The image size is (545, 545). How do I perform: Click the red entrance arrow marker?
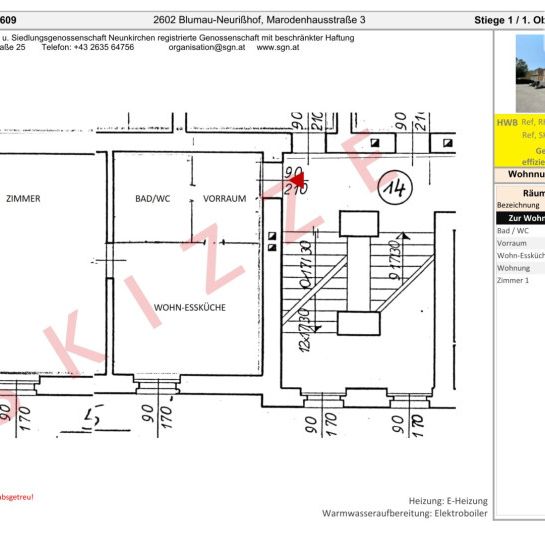(298, 181)
